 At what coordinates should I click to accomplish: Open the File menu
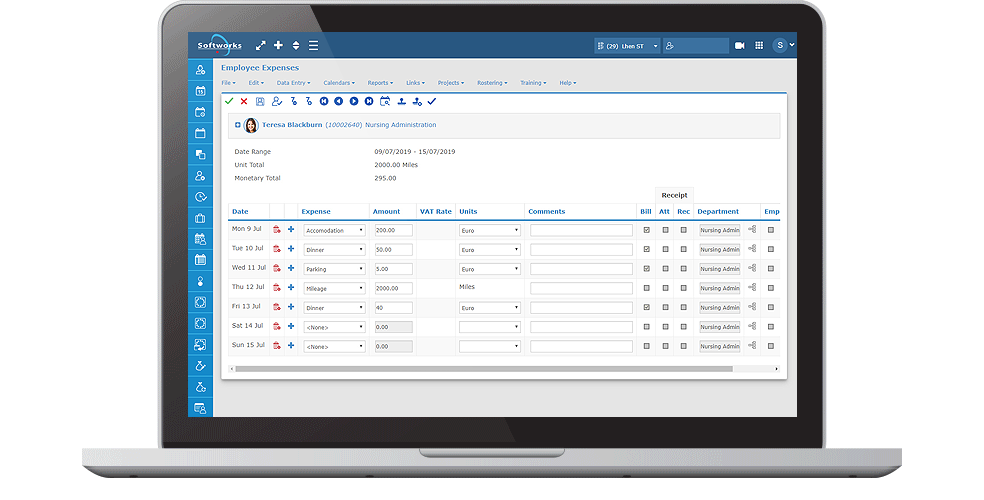(228, 83)
